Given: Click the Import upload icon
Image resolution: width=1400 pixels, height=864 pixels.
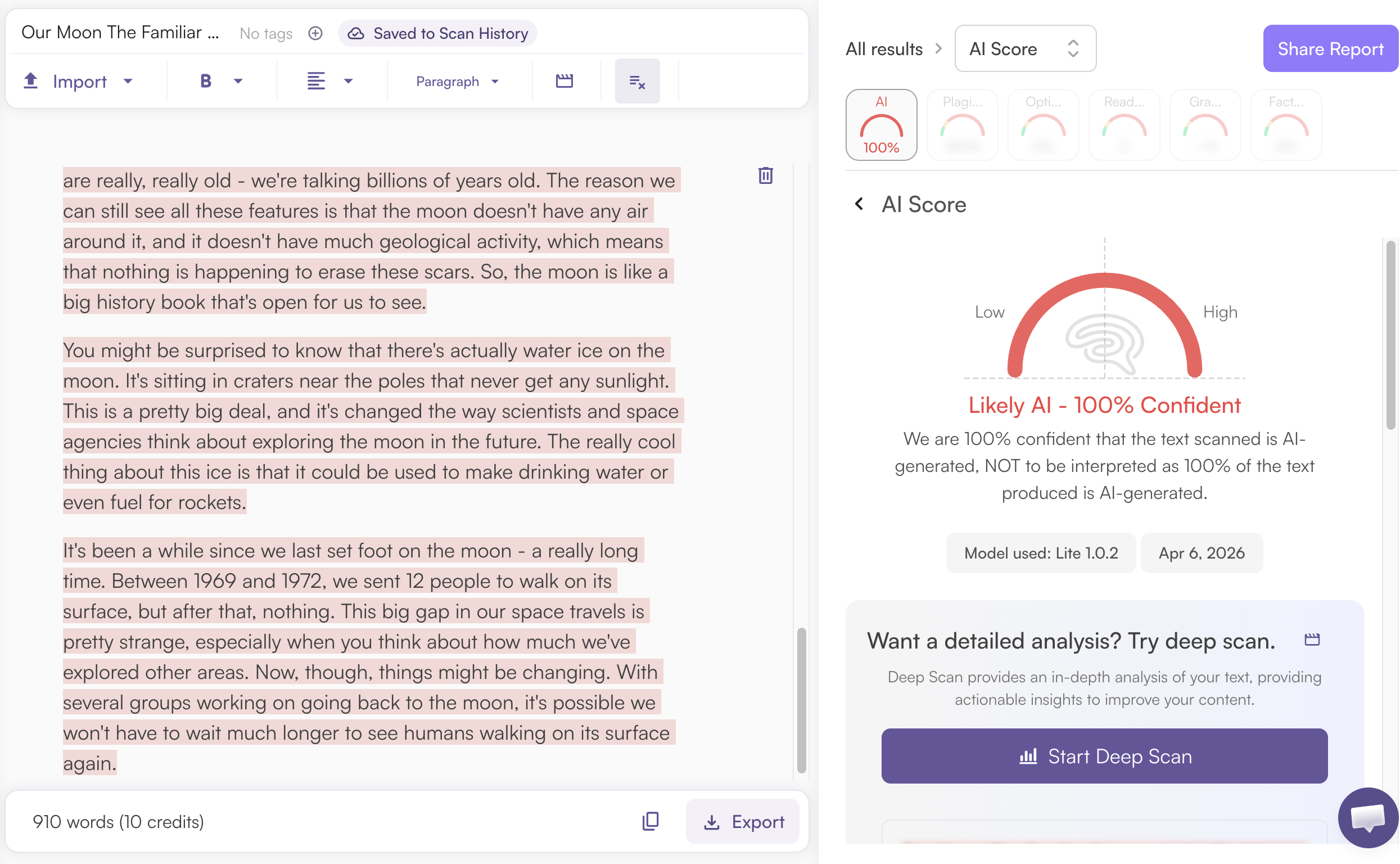Looking at the screenshot, I should coord(31,81).
